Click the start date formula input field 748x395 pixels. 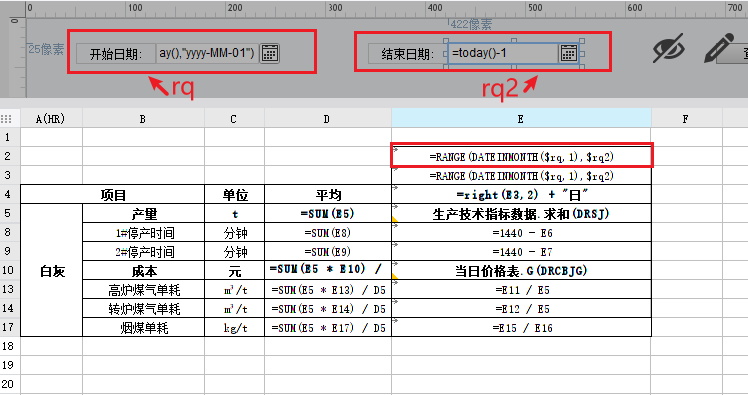(x=207, y=53)
